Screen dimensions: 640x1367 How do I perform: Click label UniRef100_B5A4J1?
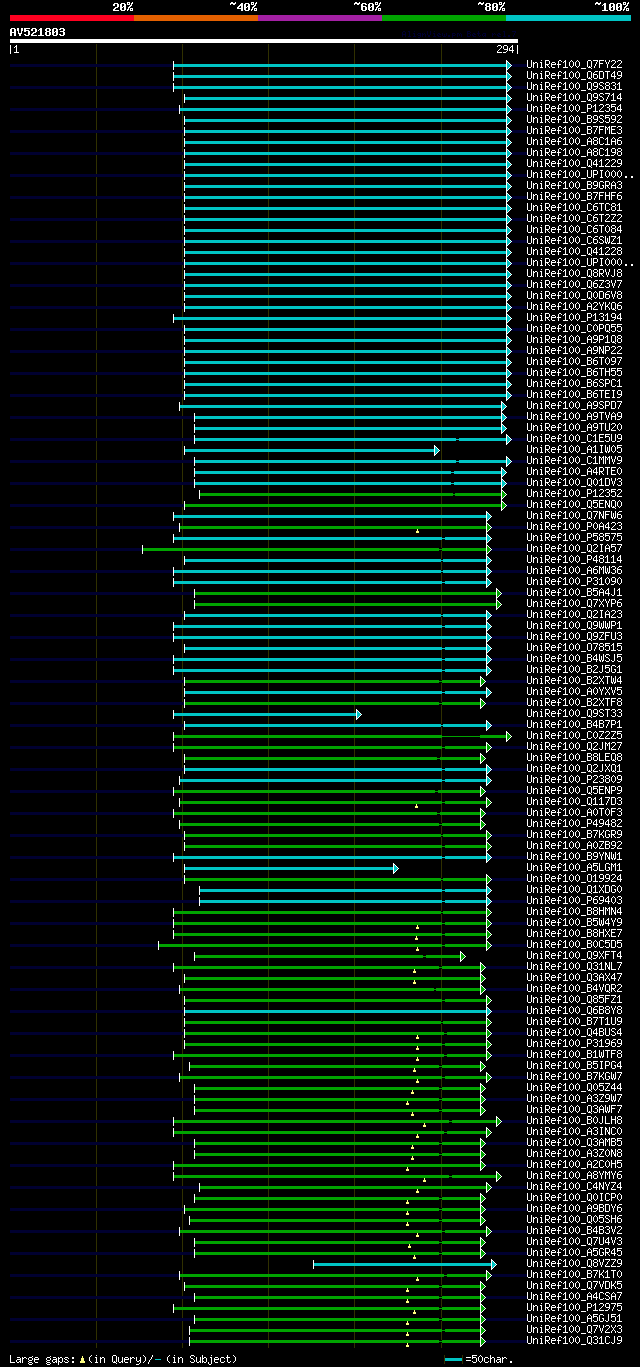[574, 592]
